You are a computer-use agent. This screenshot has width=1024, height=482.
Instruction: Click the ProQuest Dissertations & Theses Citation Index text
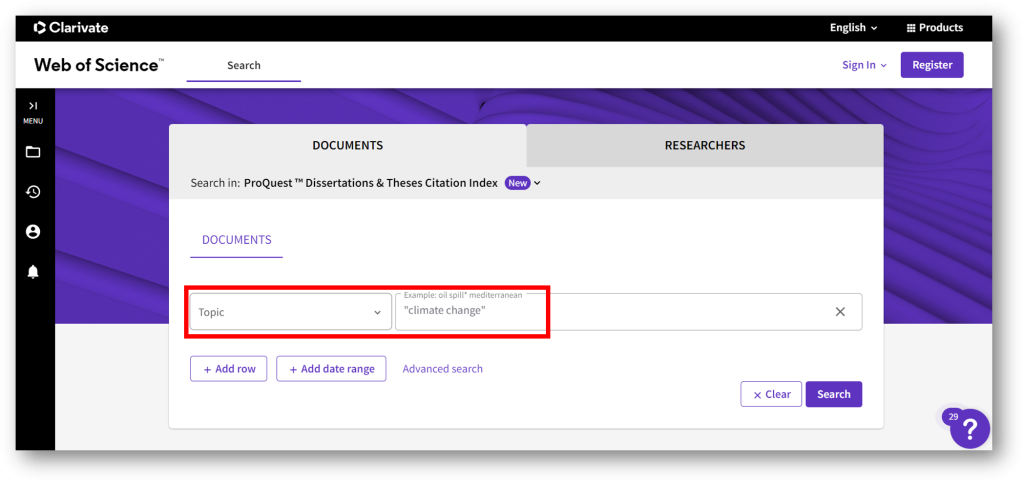[371, 183]
